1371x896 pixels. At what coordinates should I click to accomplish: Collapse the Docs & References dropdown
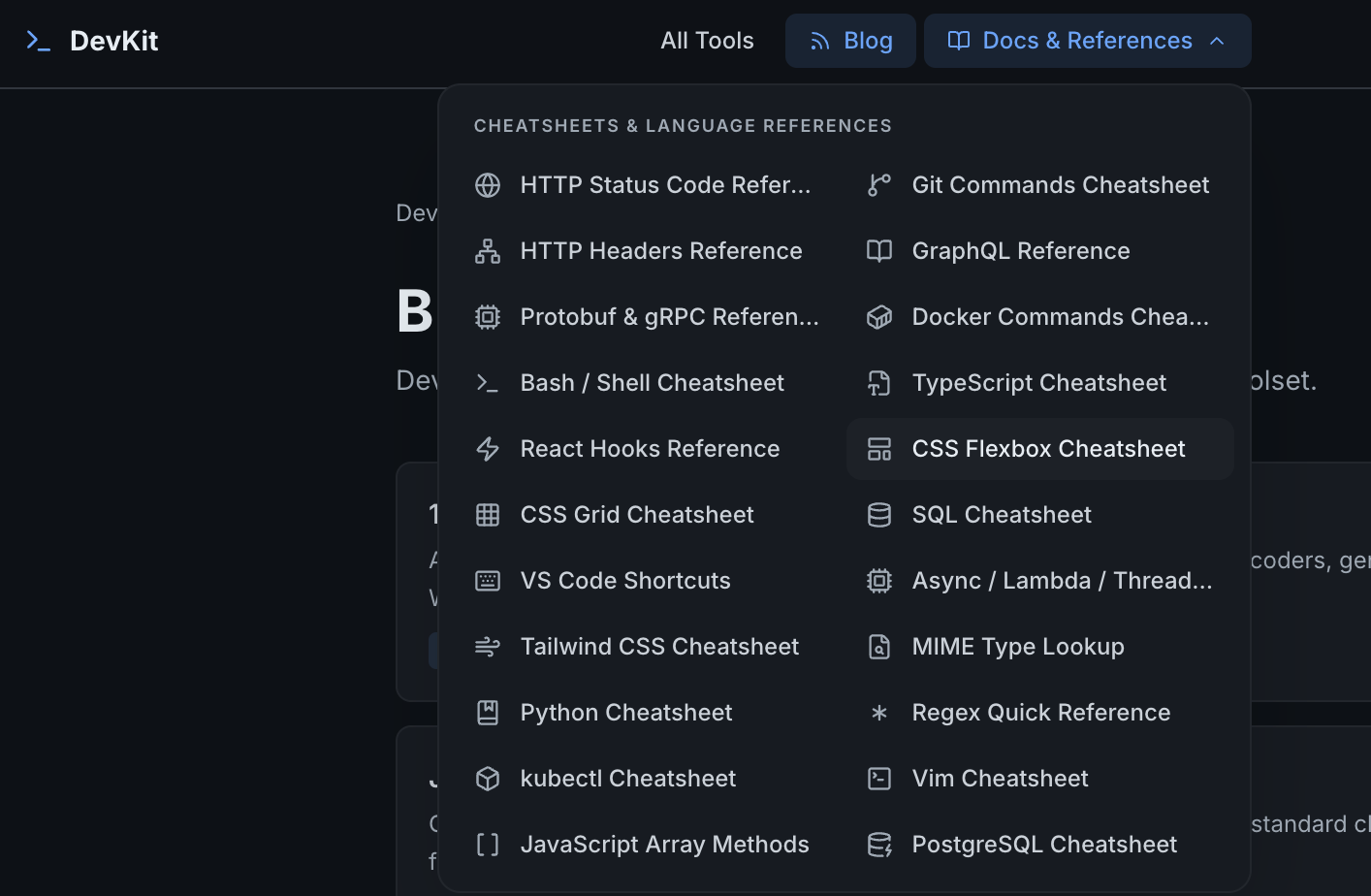point(1086,41)
